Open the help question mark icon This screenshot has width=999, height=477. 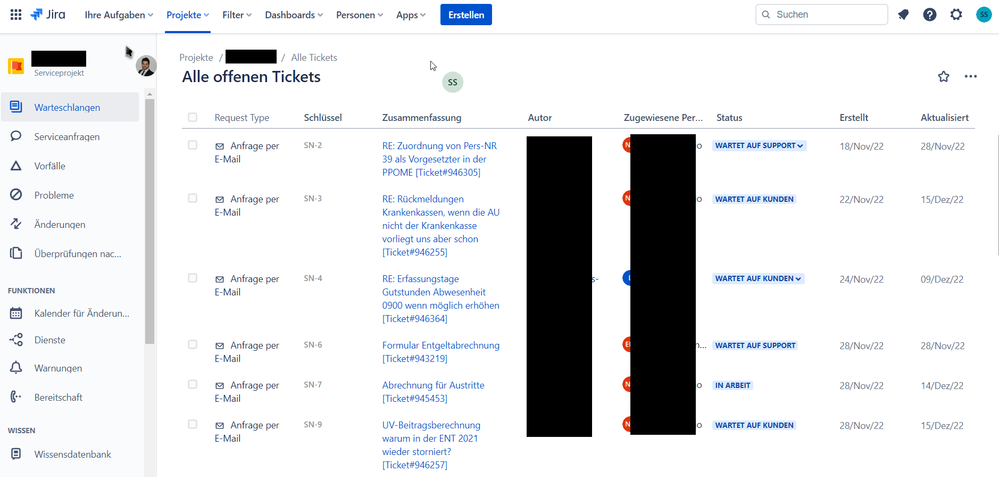pos(930,15)
